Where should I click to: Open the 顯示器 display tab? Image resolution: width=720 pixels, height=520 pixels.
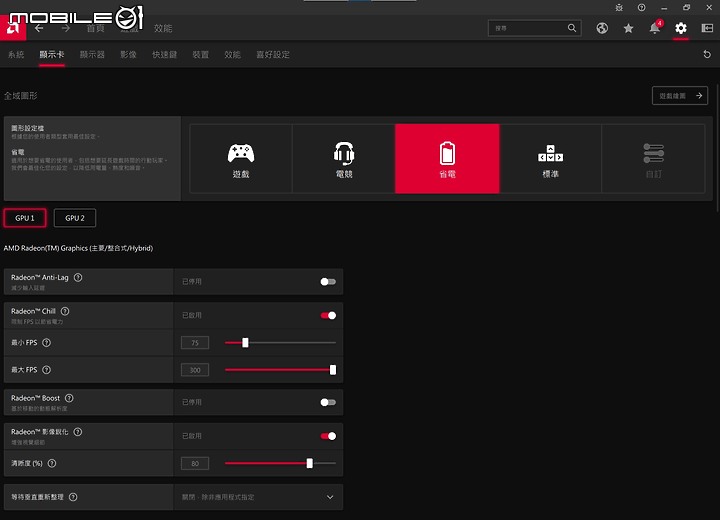[x=92, y=55]
